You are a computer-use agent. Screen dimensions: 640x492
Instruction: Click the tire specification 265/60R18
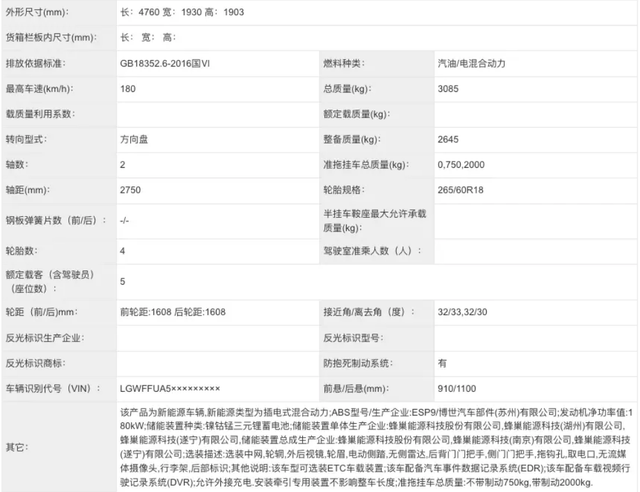(462, 188)
